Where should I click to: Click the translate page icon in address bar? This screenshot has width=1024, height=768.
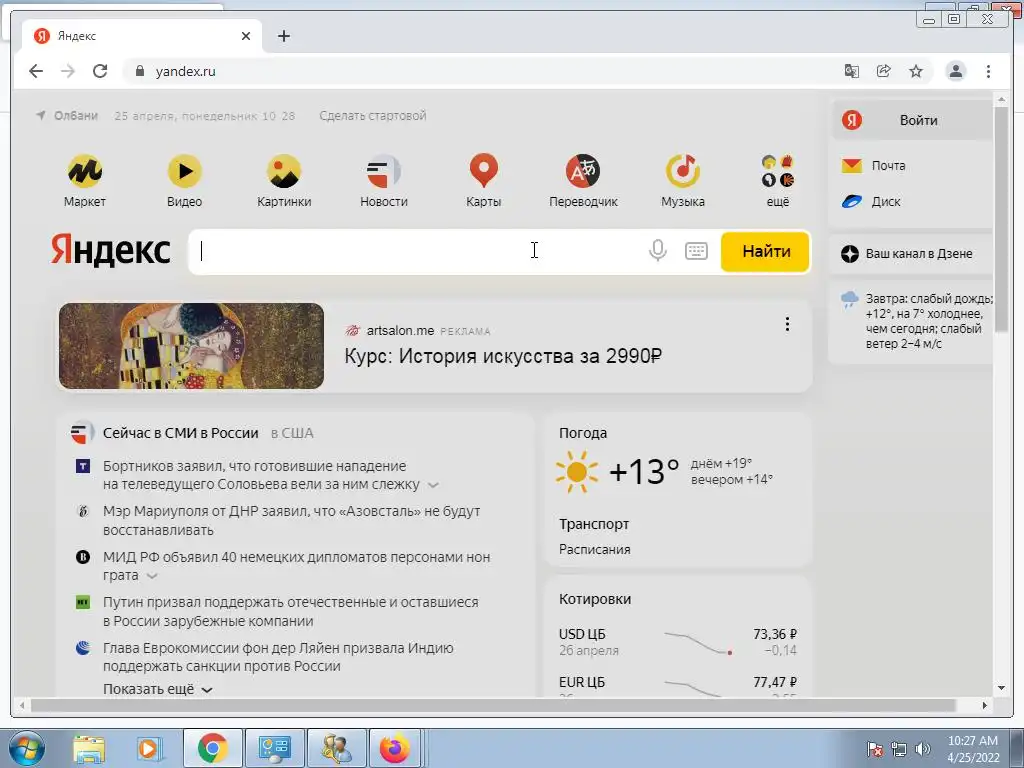click(x=852, y=71)
